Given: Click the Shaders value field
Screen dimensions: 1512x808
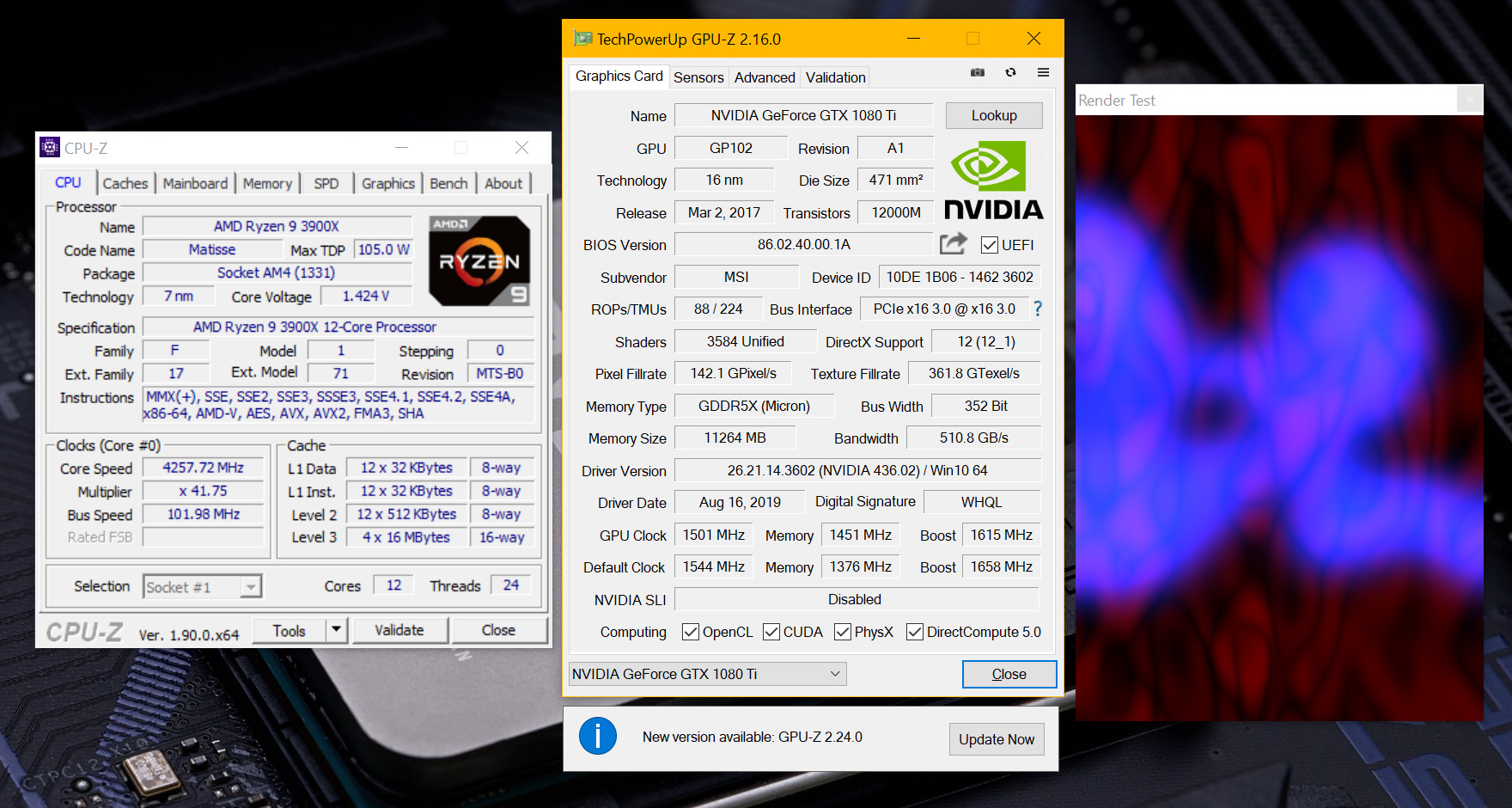Looking at the screenshot, I should tap(746, 341).
